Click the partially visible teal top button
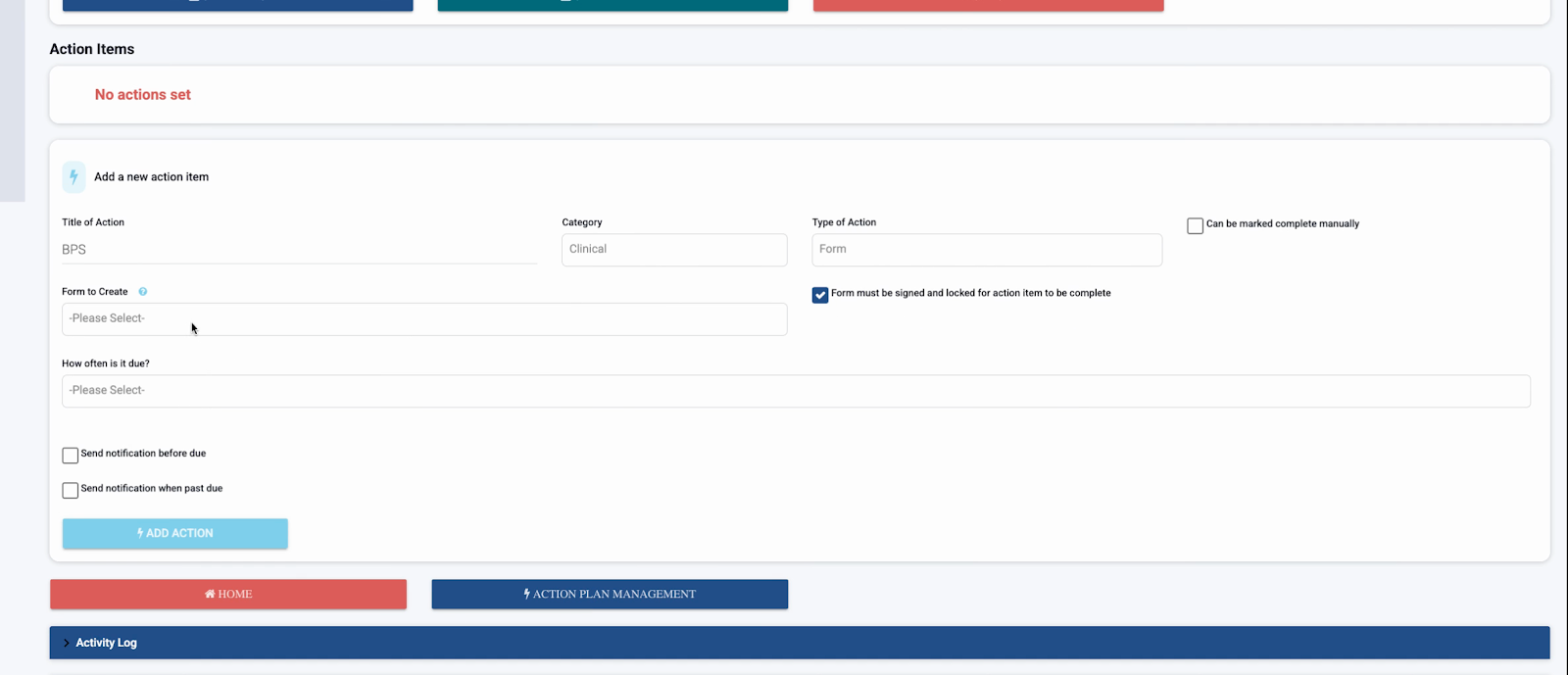This screenshot has width=1568, height=675. [612, 5]
